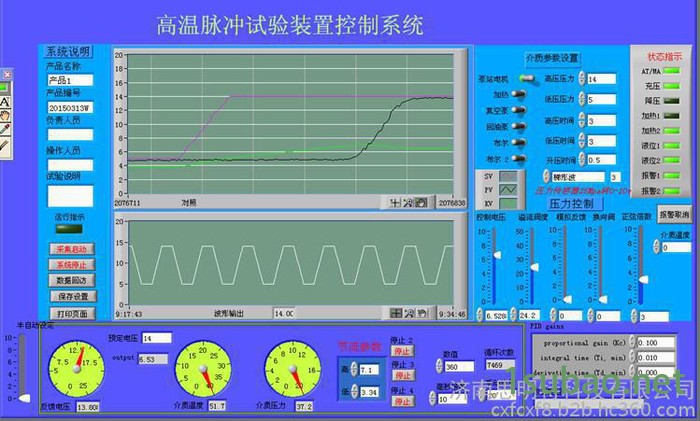The height and width of the screenshot is (421, 700).
Task: Click the 反馈电压 gauge dial
Action: (76, 369)
